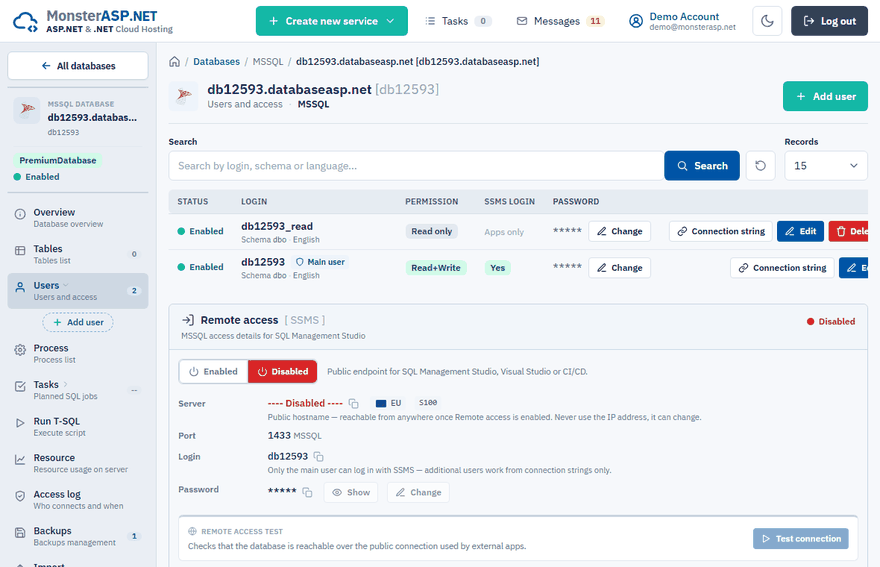Viewport: 880px width, 567px height.
Task: Select Users and access in sidebar
Action: pyautogui.click(x=78, y=291)
